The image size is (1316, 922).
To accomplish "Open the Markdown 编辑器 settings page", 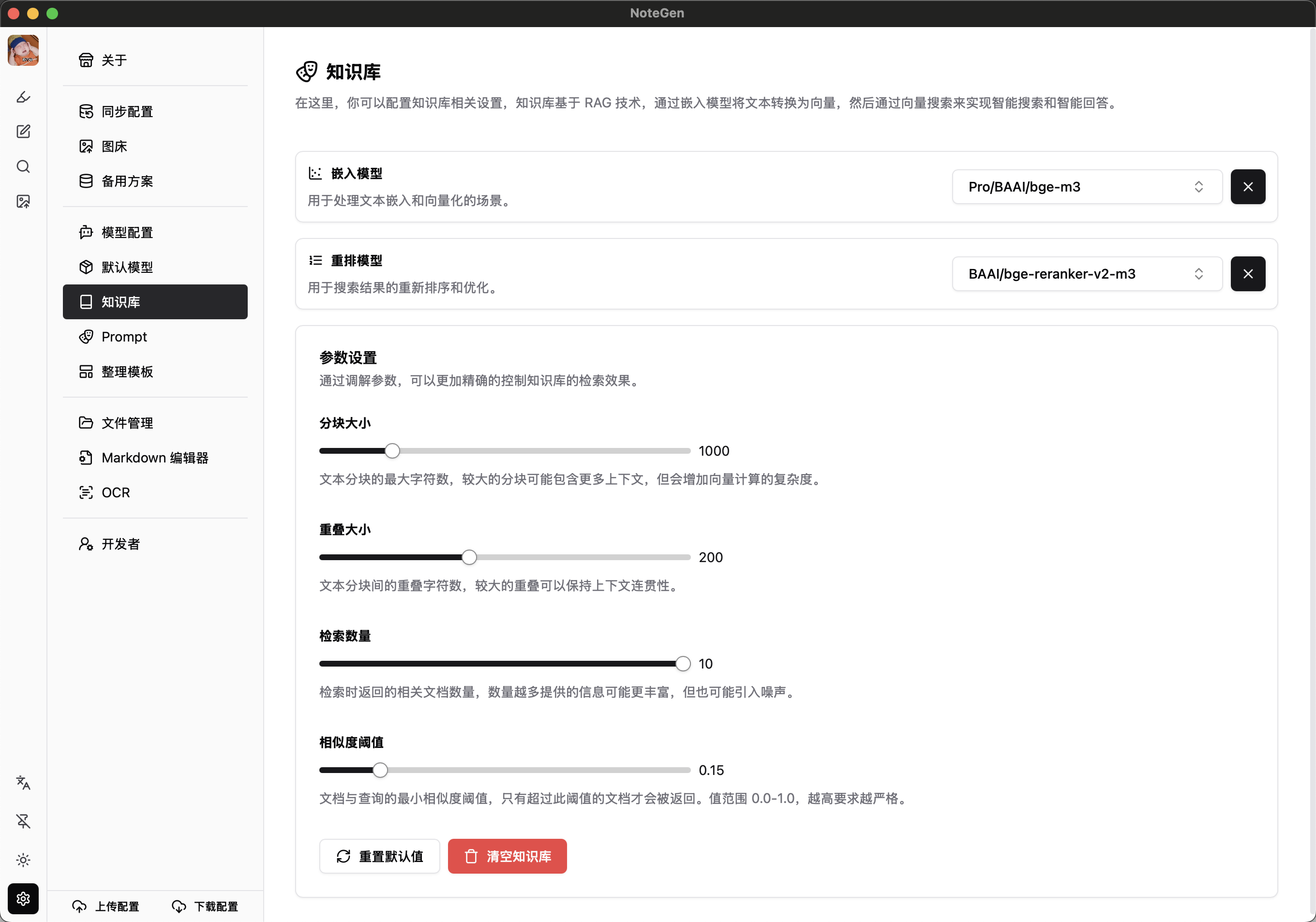I will pos(155,458).
